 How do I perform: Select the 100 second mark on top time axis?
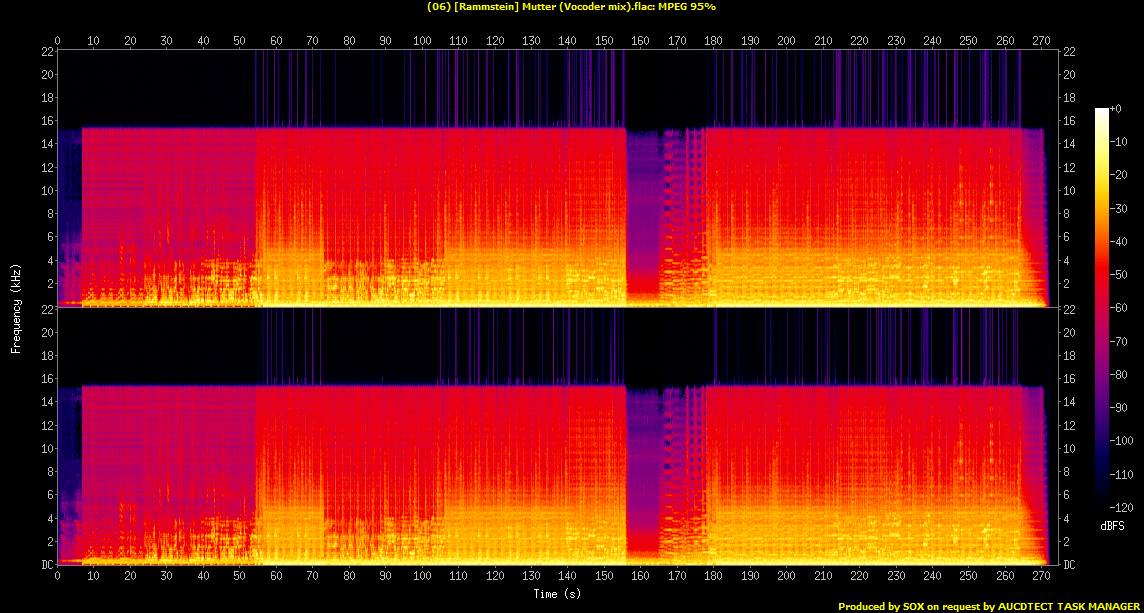422,41
